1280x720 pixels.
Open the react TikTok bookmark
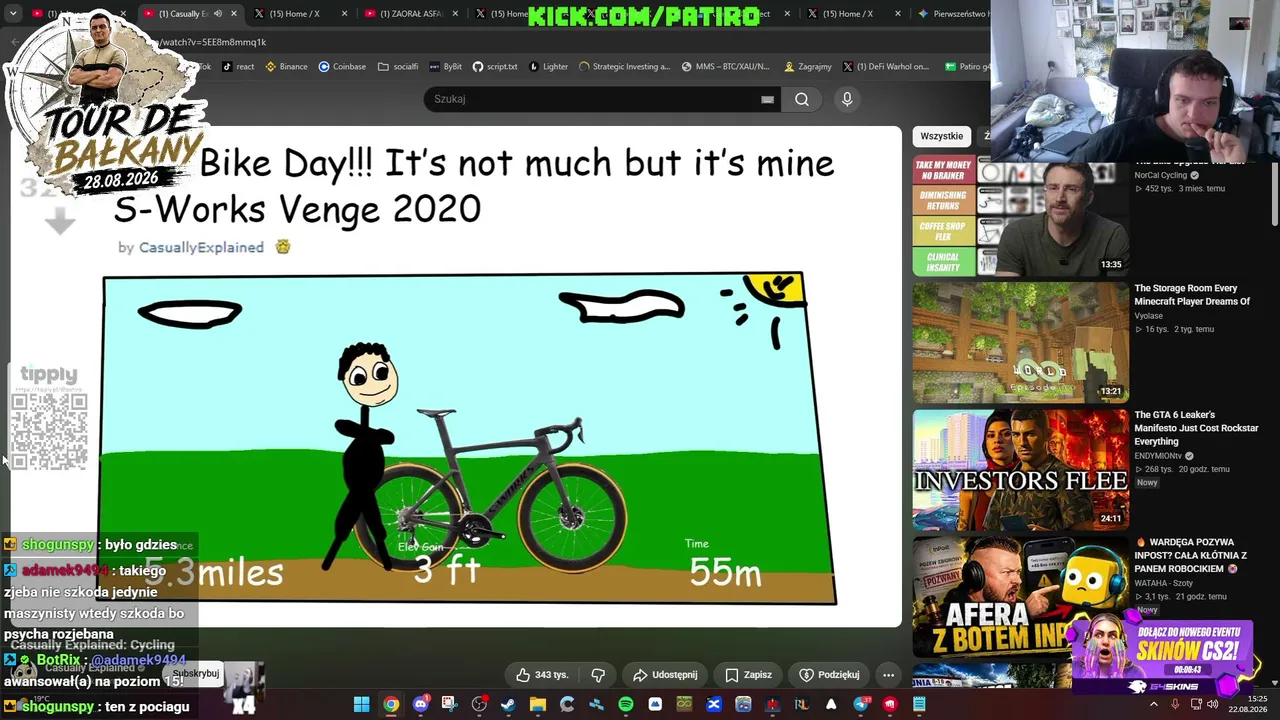[238, 67]
